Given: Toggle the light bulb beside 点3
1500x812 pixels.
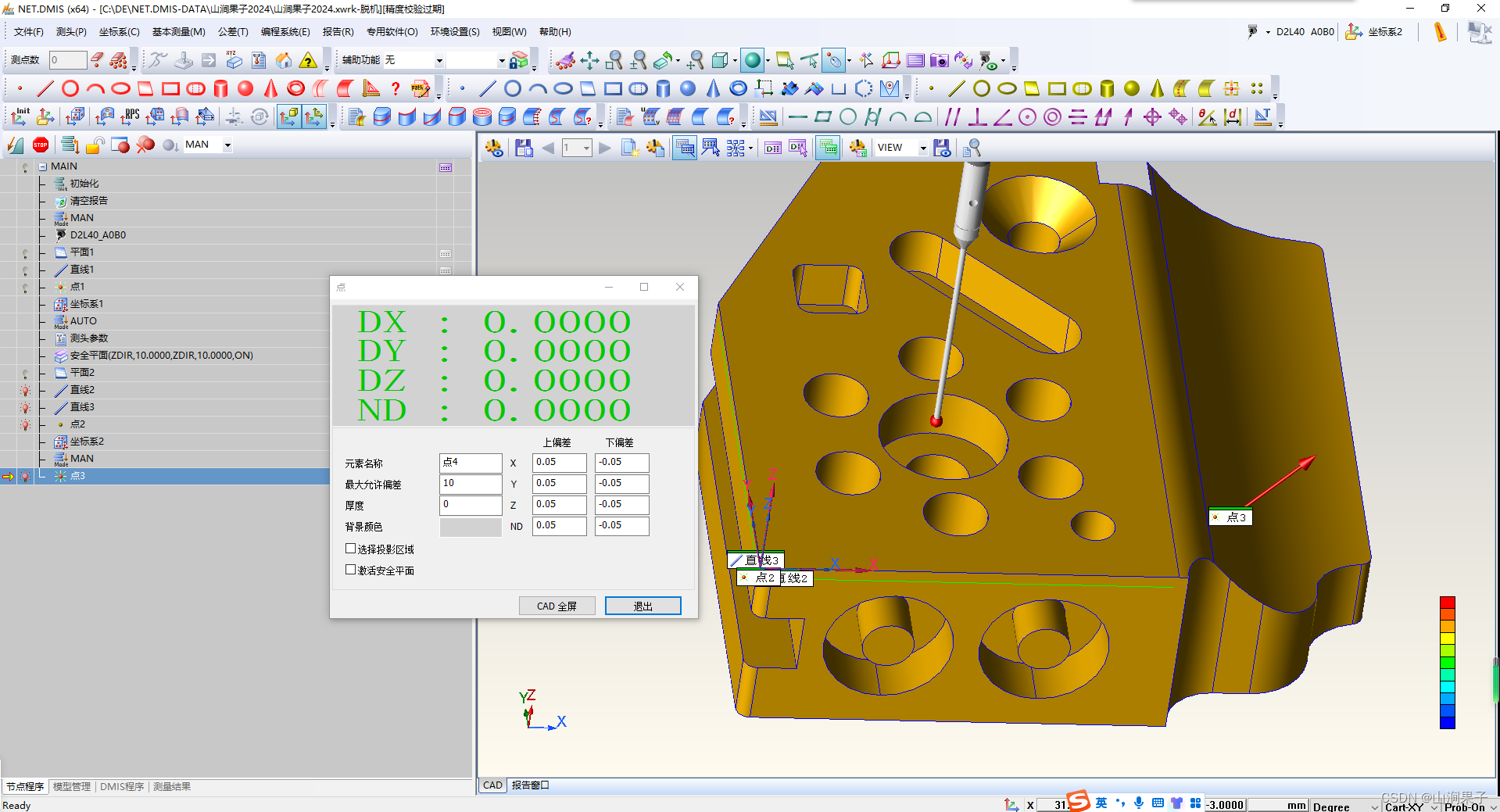Looking at the screenshot, I should pyautogui.click(x=25, y=476).
